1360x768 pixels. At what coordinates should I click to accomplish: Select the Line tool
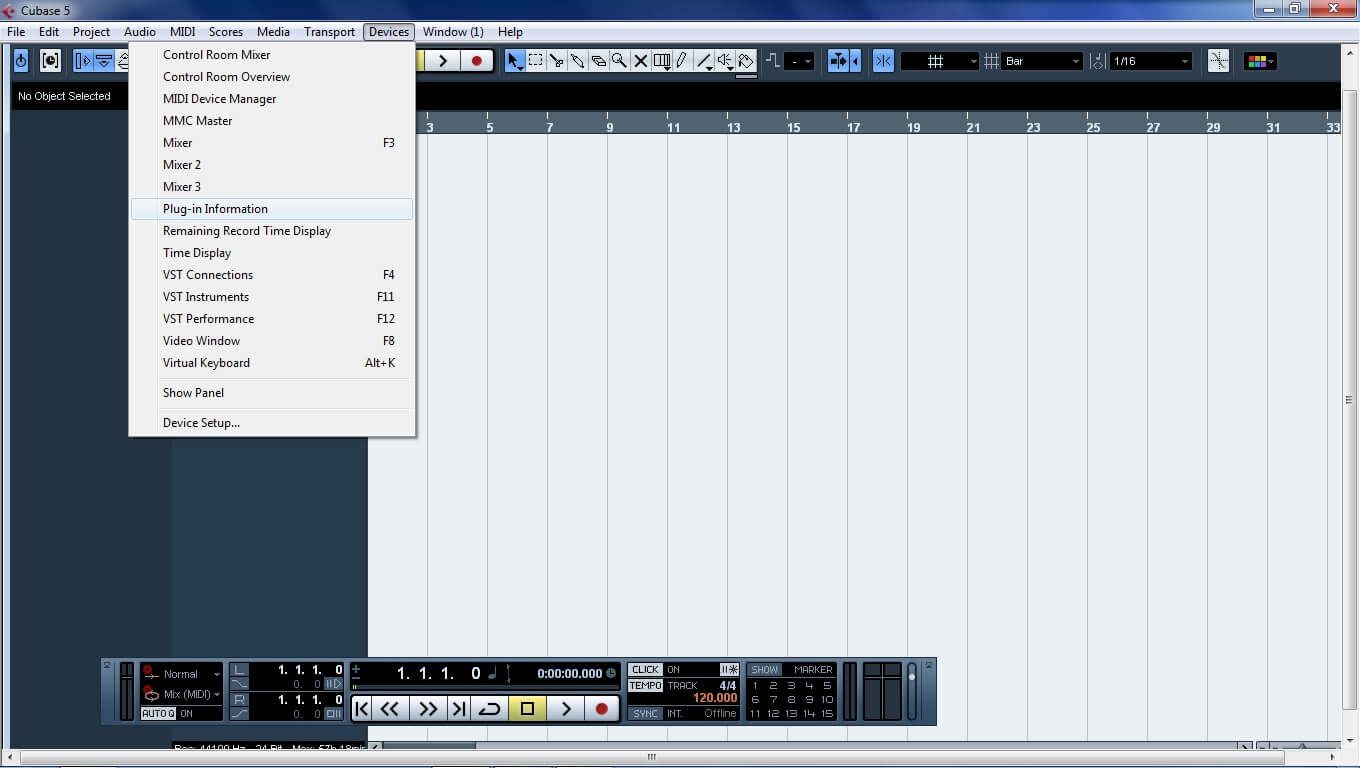(704, 61)
